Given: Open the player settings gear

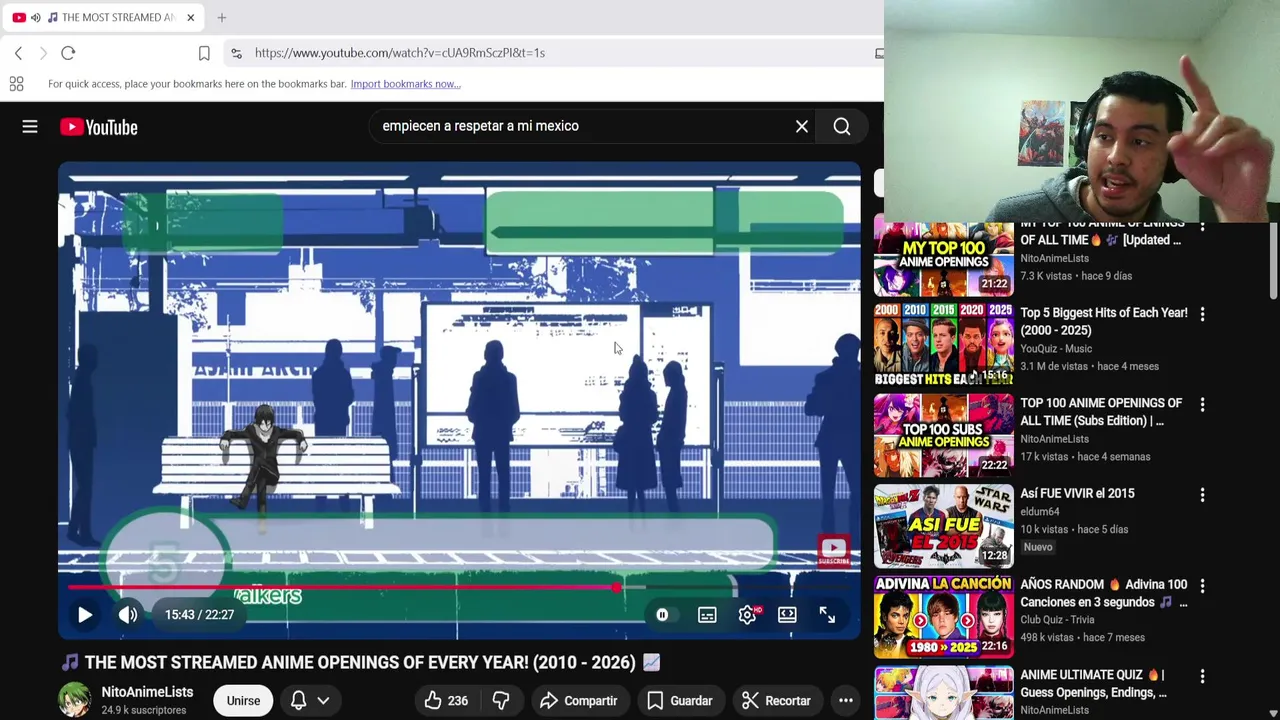Looking at the screenshot, I should pyautogui.click(x=747, y=615).
